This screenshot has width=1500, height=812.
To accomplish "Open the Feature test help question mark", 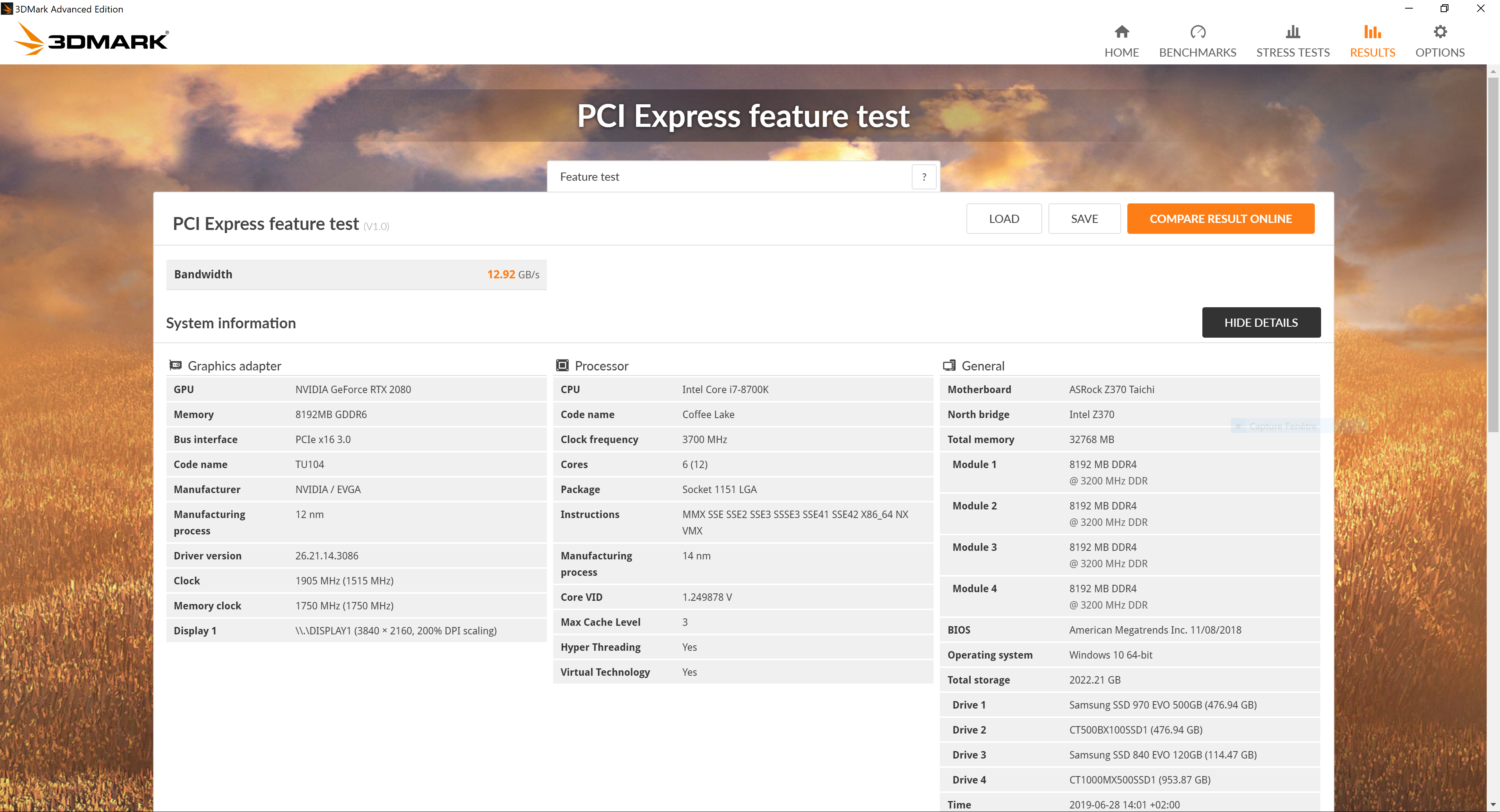I will tap(923, 177).
